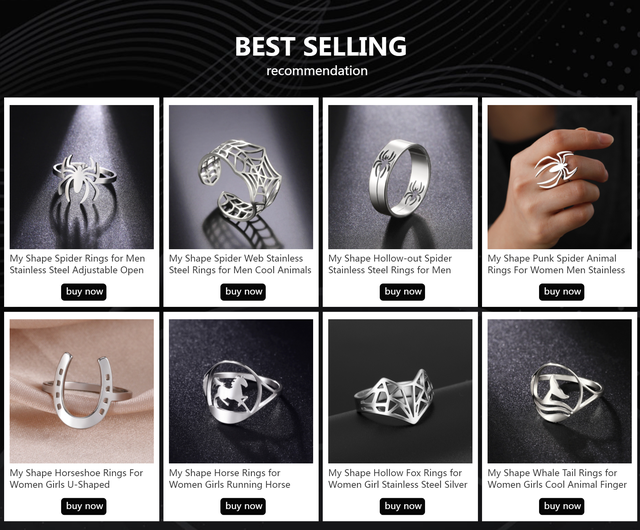Open 'My Shape Whale Tail Rings' title link

click(x=557, y=479)
